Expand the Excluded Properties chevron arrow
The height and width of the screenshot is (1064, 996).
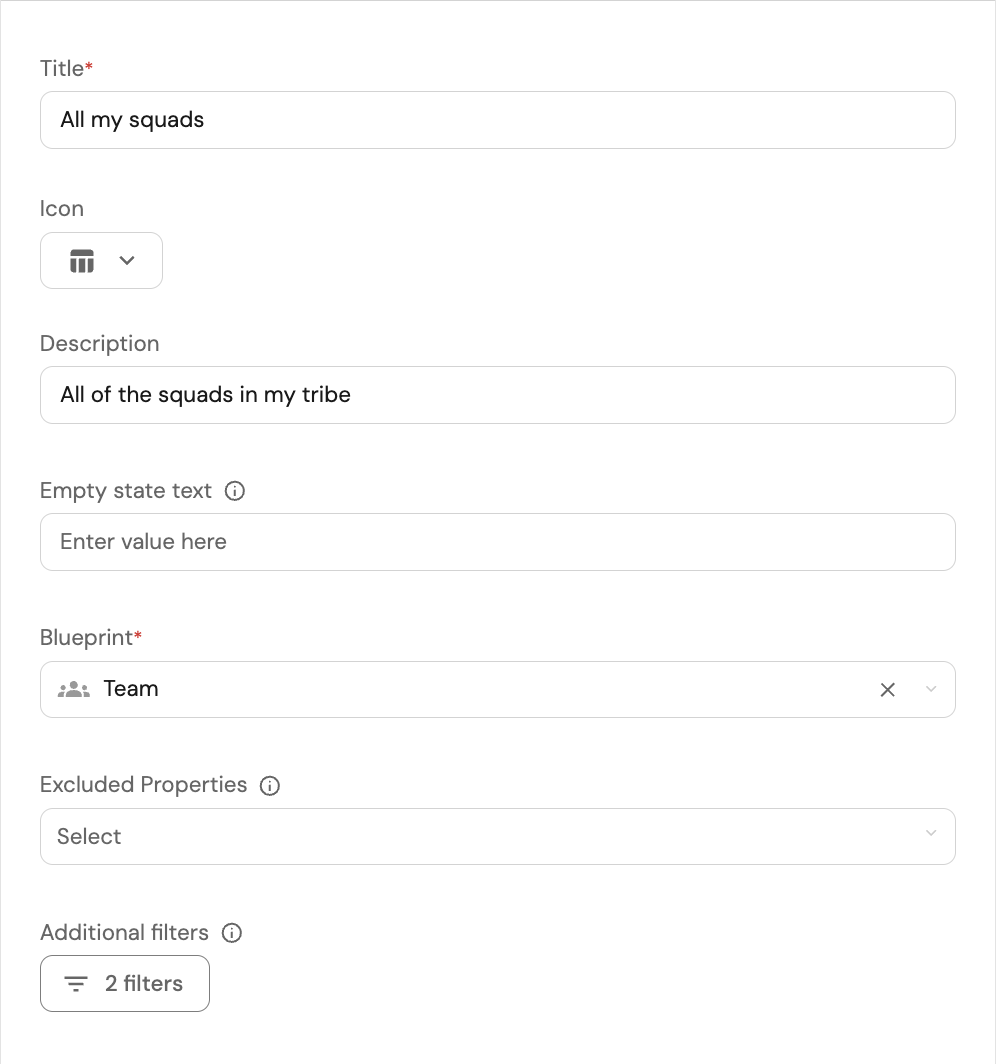931,834
